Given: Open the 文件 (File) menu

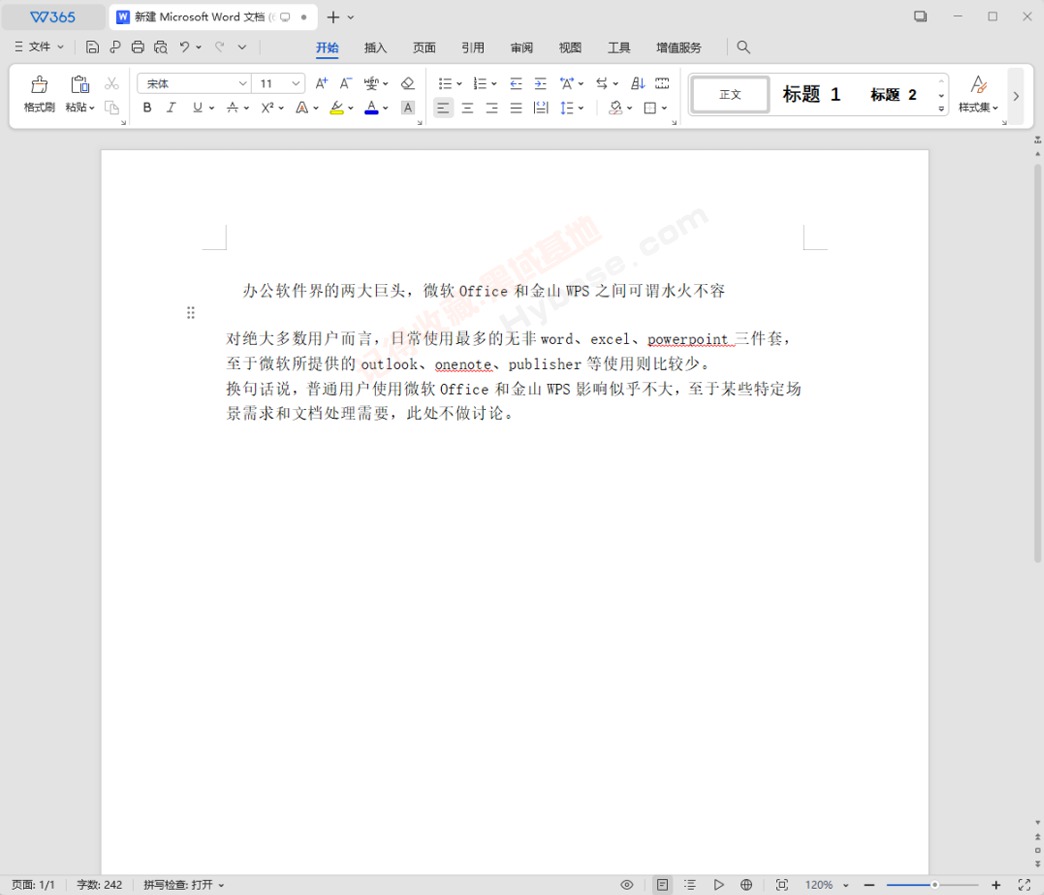Looking at the screenshot, I should (39, 47).
